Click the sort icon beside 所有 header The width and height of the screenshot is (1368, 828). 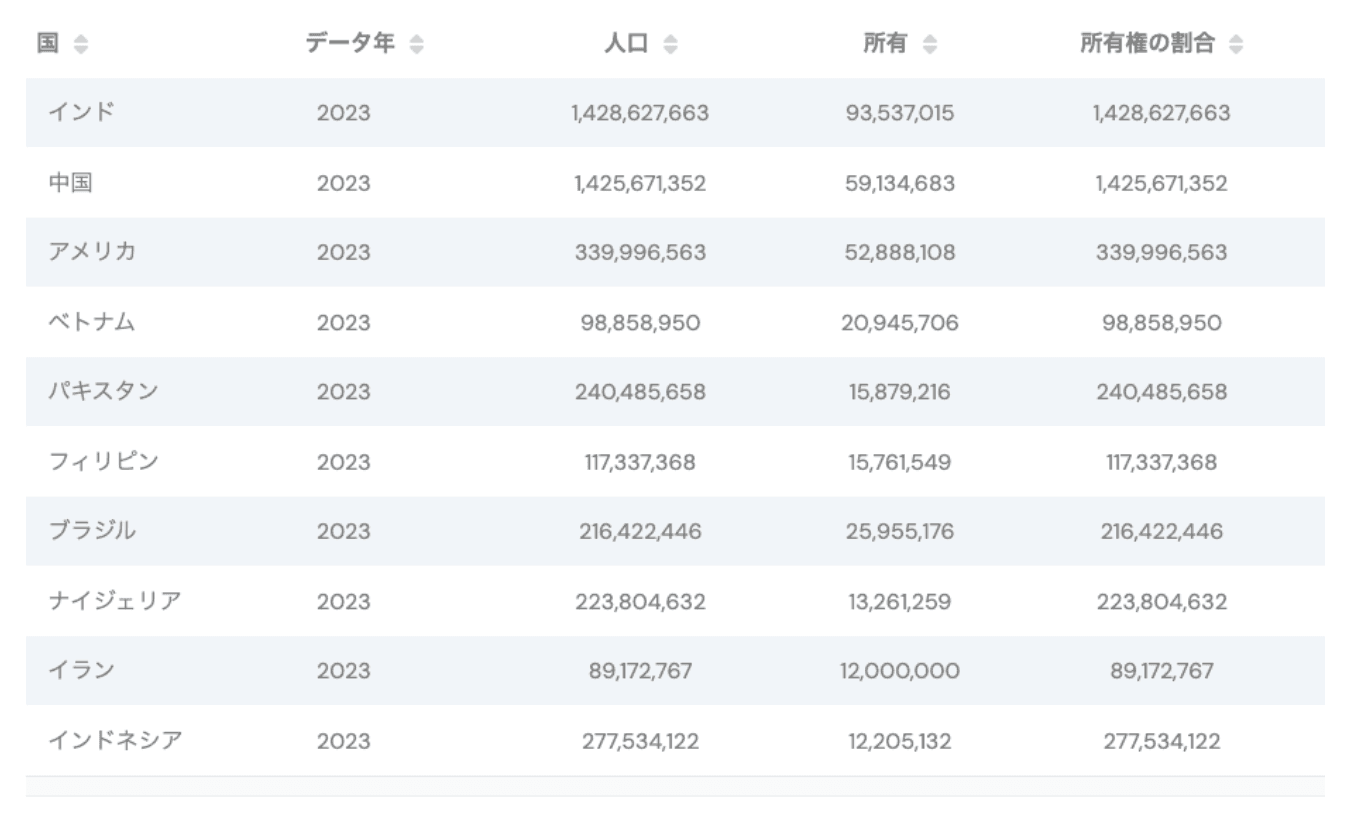click(930, 45)
